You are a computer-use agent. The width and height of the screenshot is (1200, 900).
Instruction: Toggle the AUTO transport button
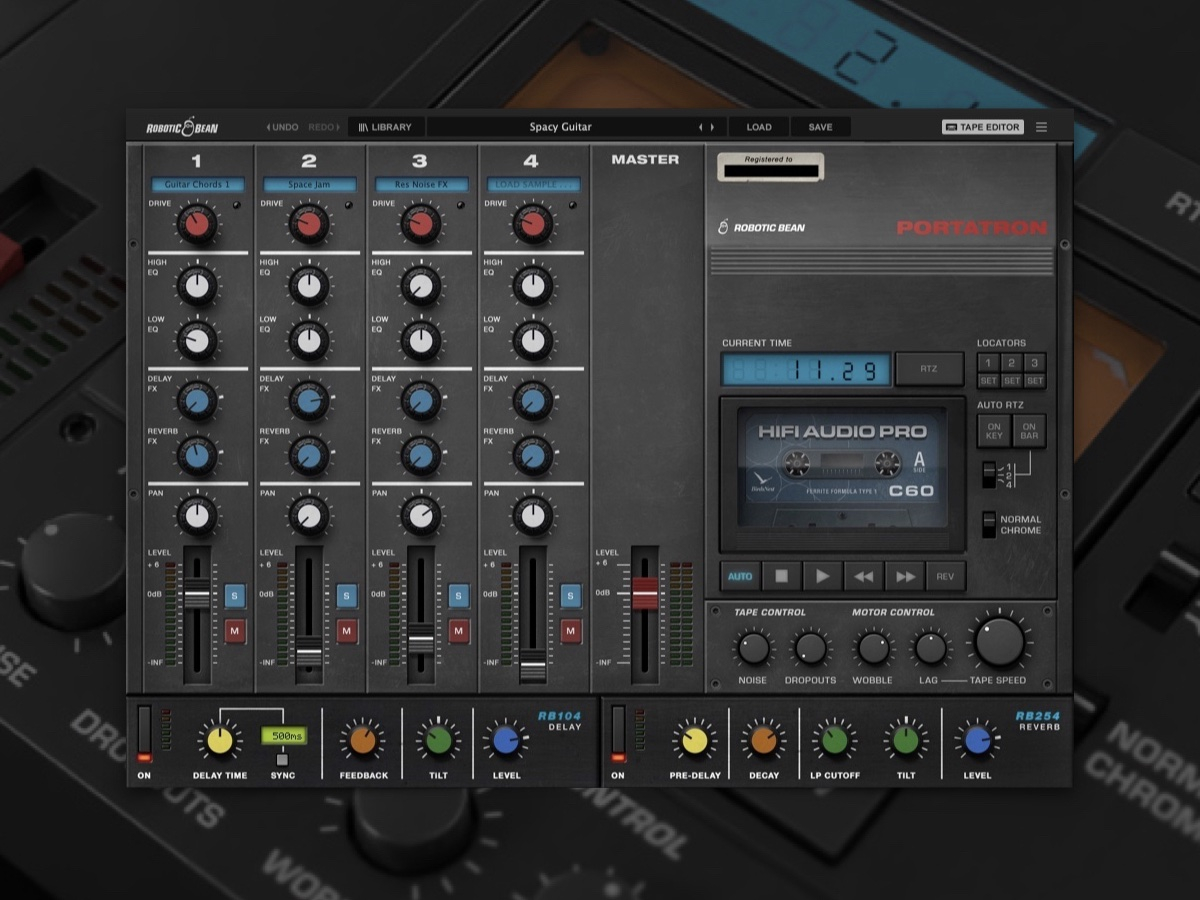pos(740,576)
